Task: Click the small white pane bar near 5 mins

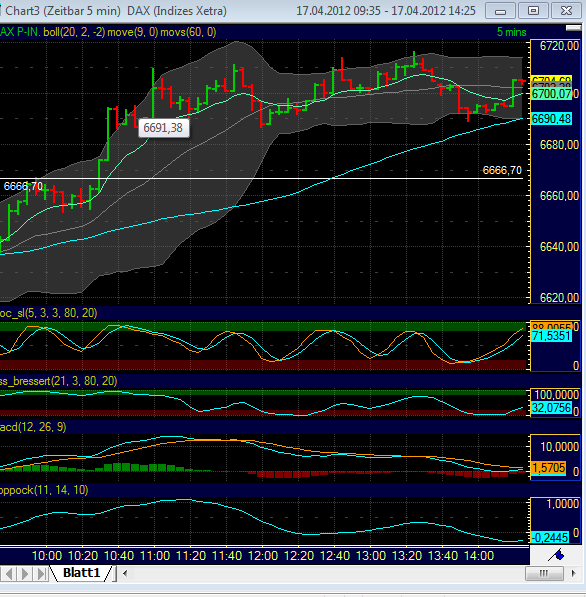Action: point(573,27)
